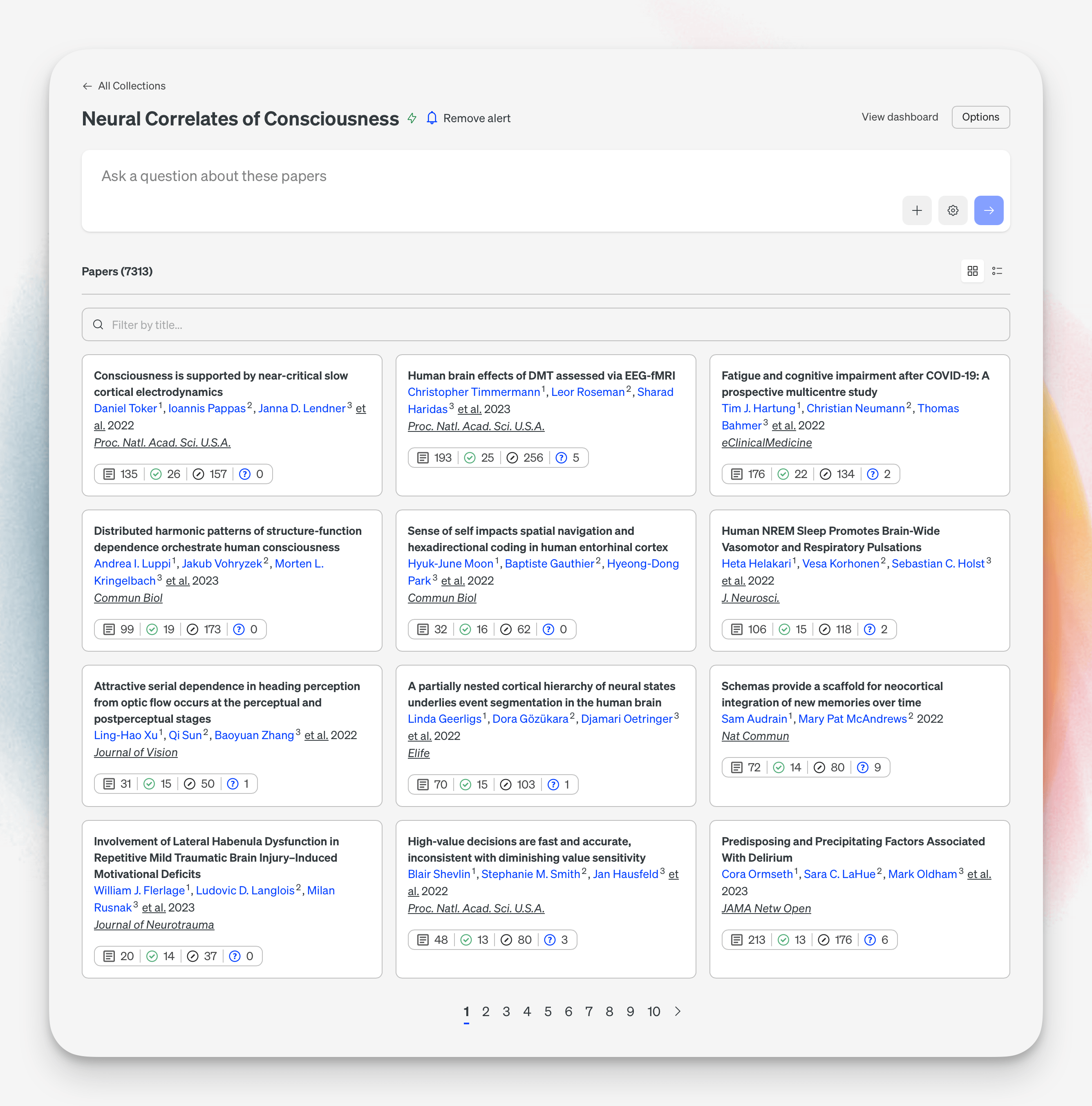
Task: Click document icon on Attractive serial dependence paper
Action: (x=109, y=784)
